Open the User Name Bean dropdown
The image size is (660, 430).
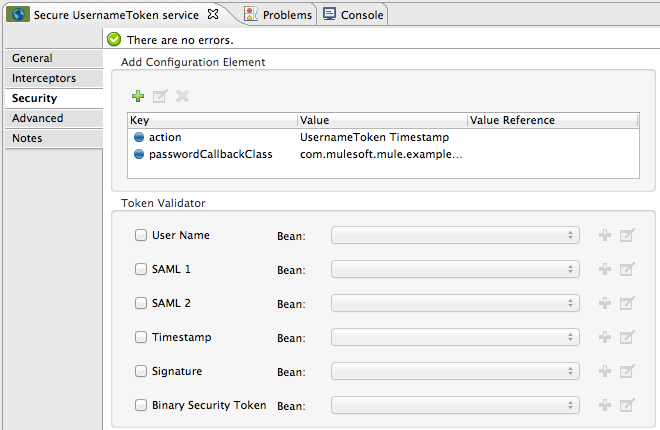pyautogui.click(x=455, y=235)
